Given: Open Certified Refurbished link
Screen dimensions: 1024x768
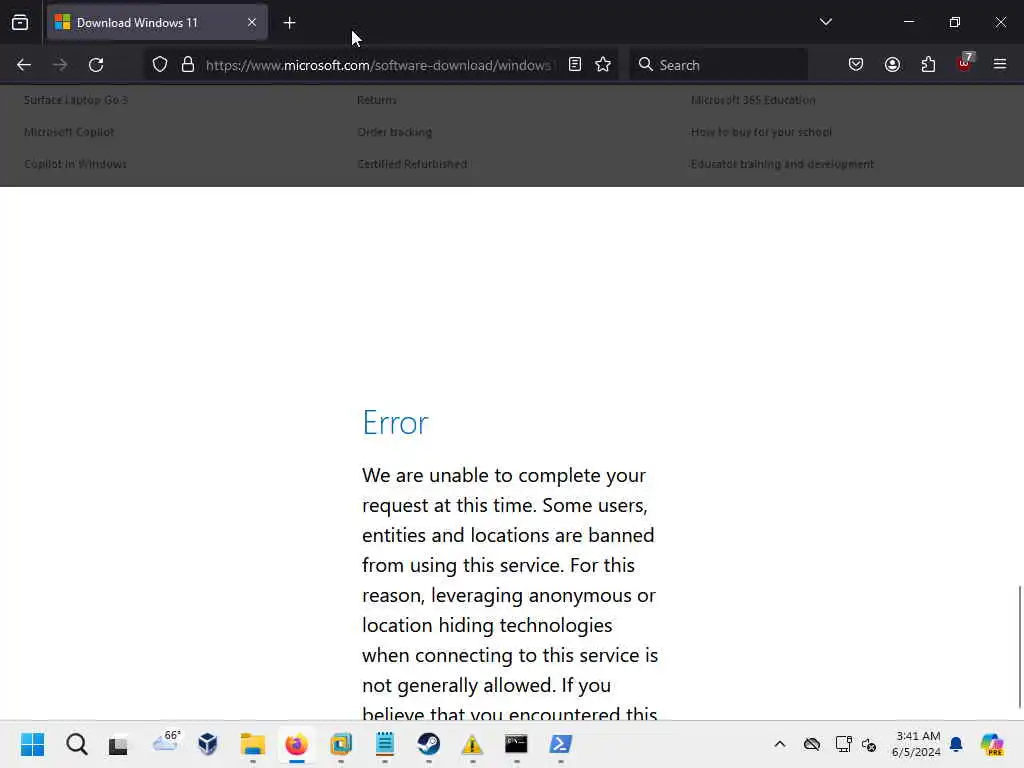Looking at the screenshot, I should (x=412, y=164).
